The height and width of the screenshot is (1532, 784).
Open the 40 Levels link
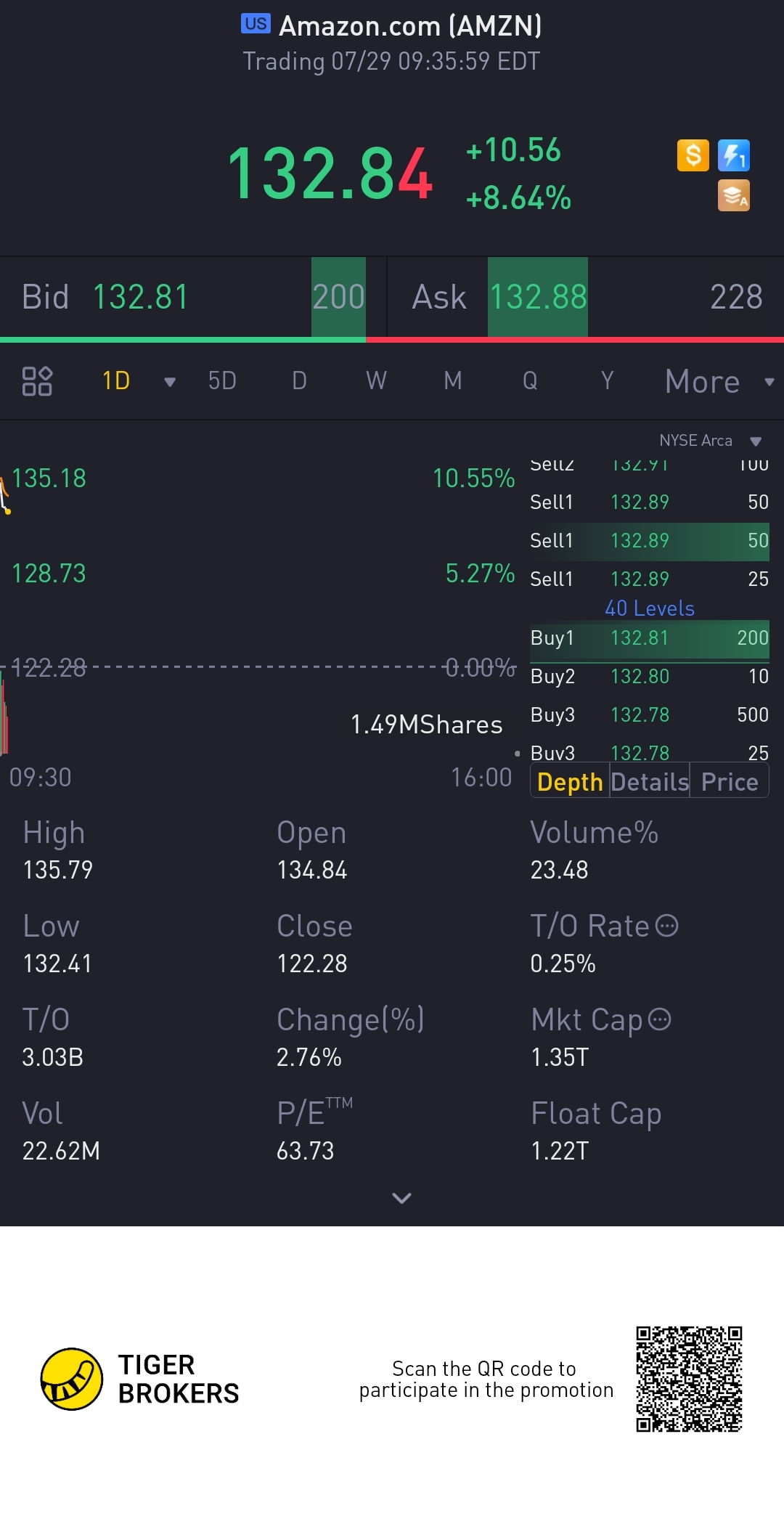pyautogui.click(x=650, y=608)
